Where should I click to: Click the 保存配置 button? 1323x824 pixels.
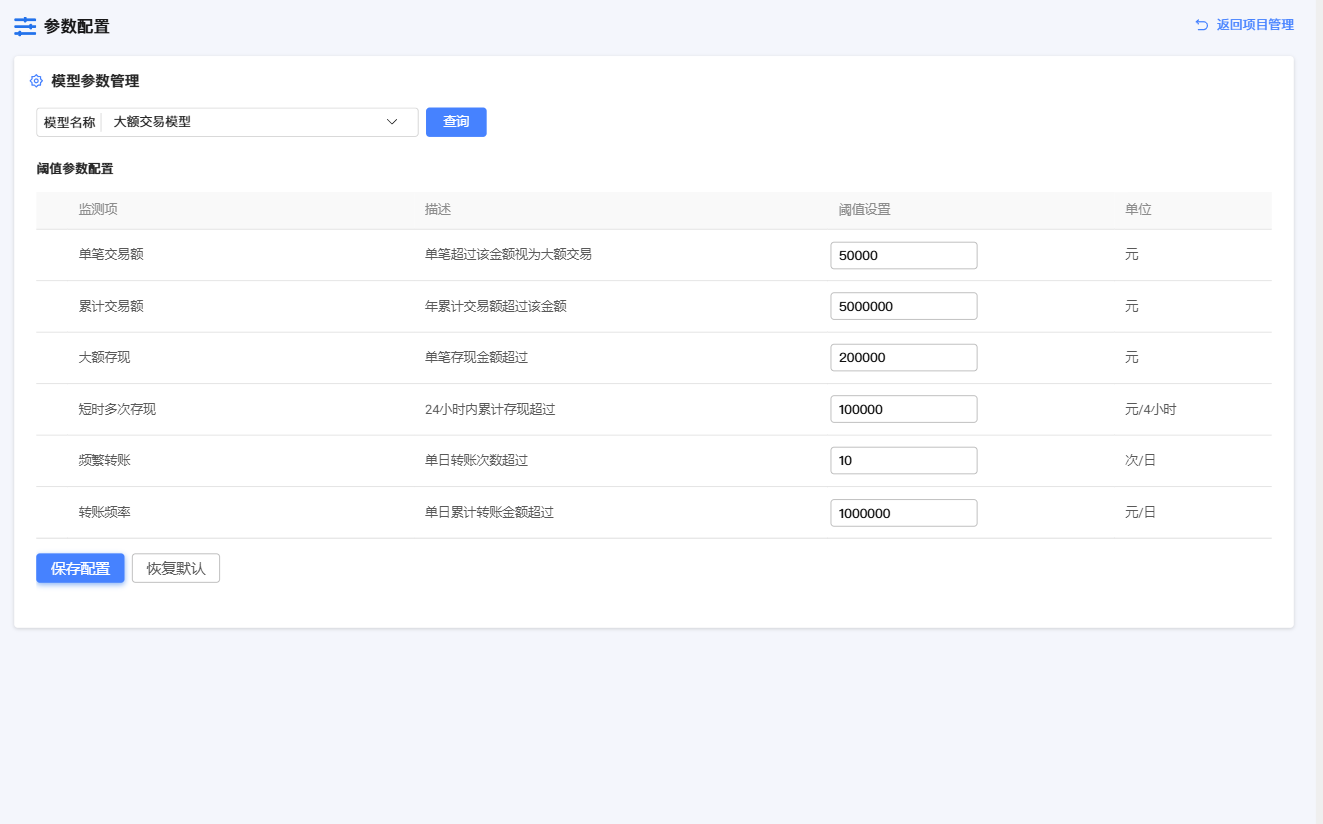[x=80, y=568]
